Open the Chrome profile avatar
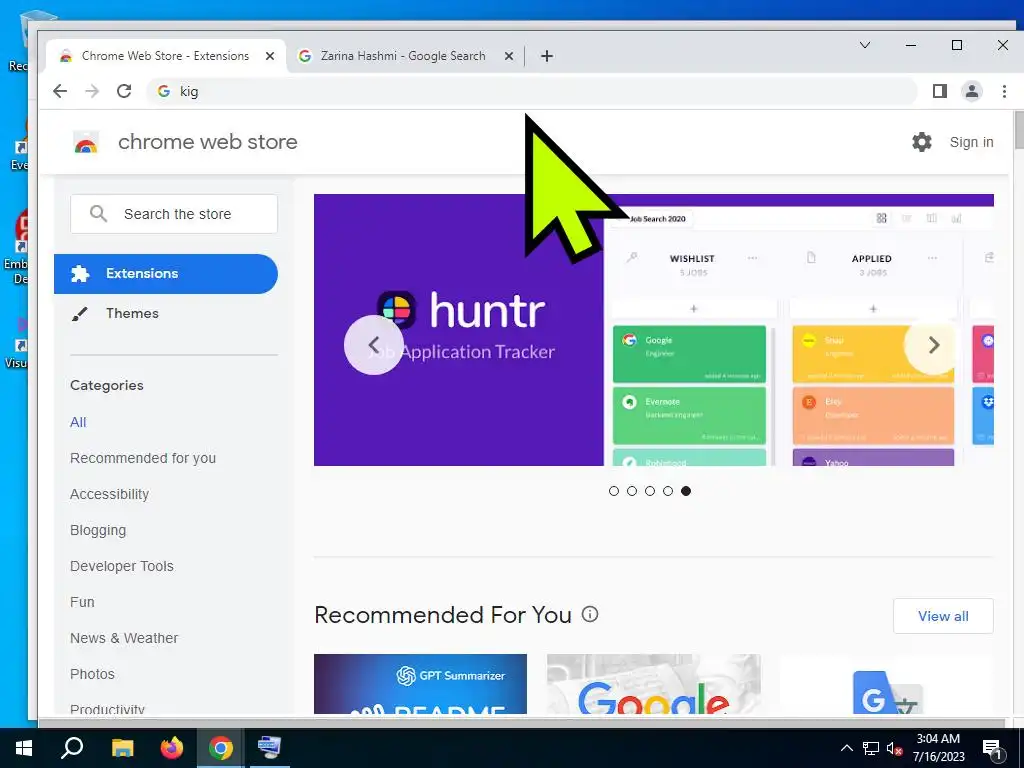The width and height of the screenshot is (1024, 768). tap(972, 91)
